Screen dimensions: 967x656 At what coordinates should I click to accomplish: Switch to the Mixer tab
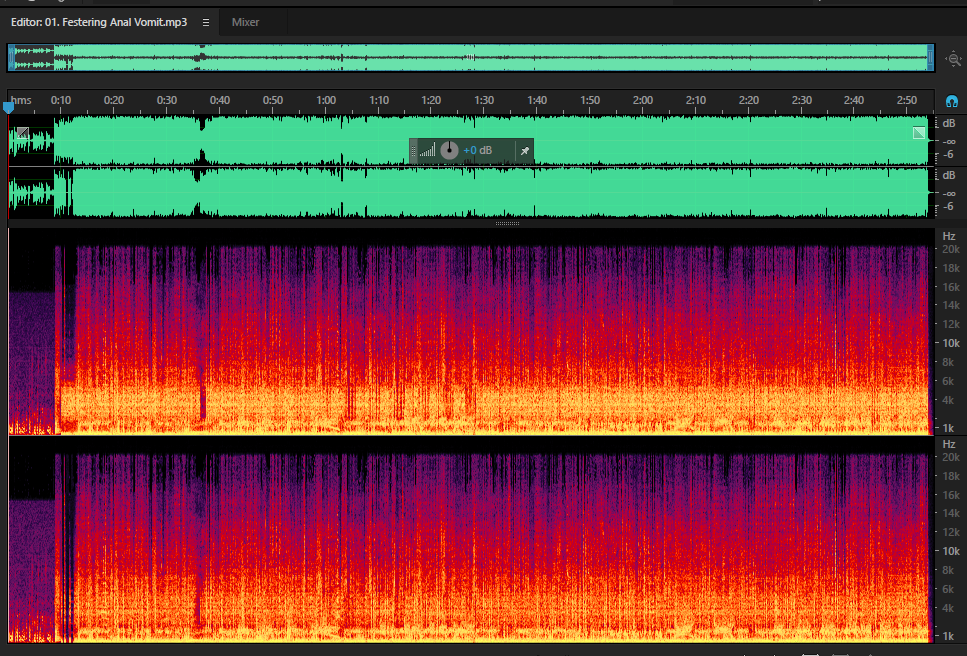point(245,22)
